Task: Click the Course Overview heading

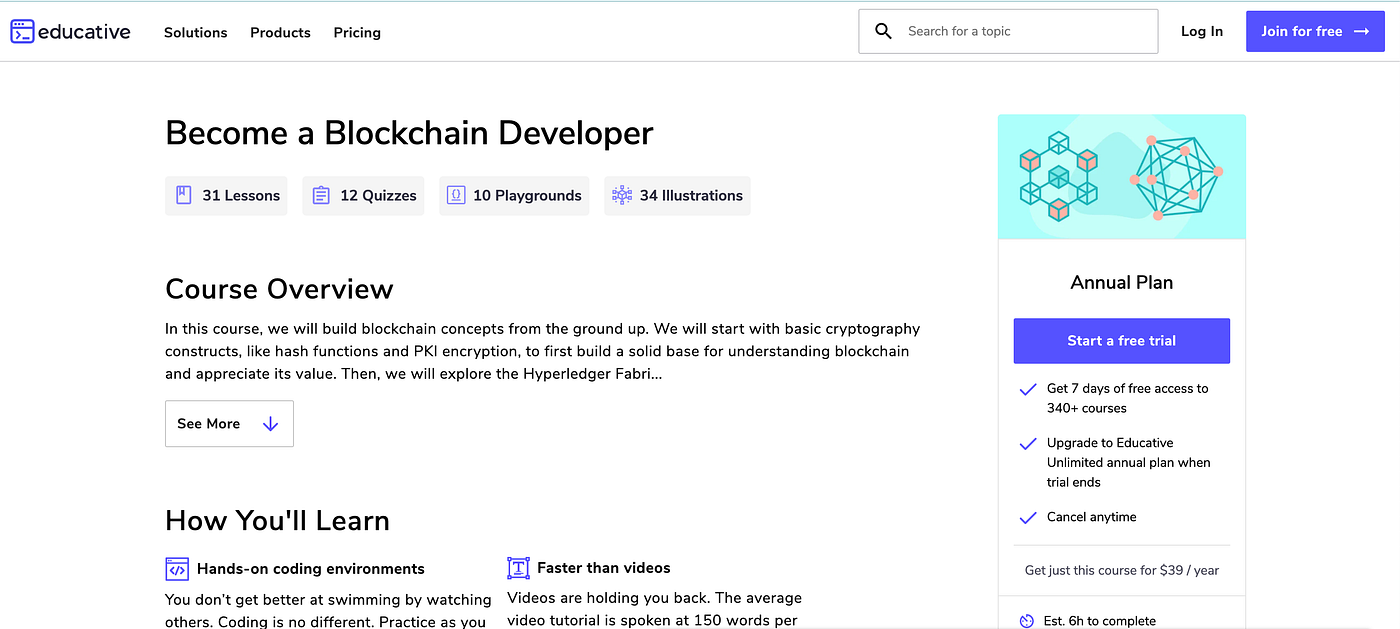Action: [x=279, y=289]
